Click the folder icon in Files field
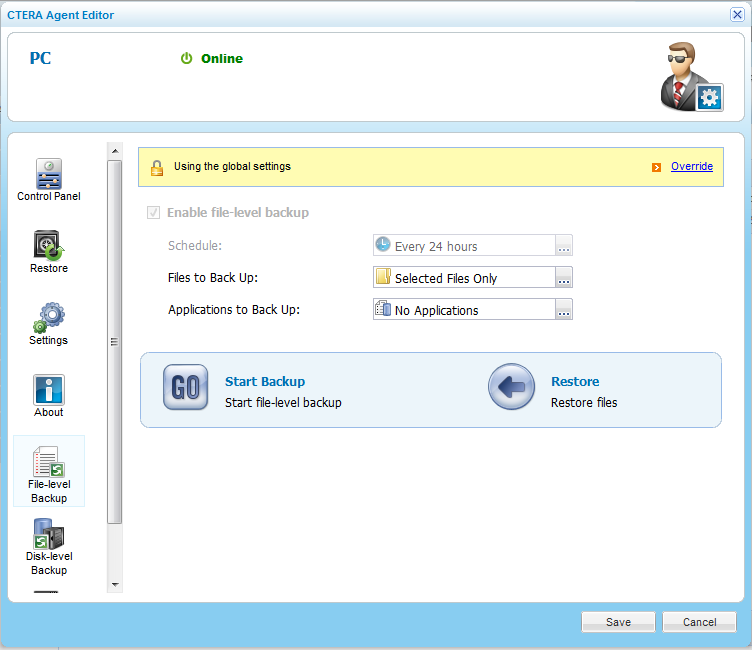The width and height of the screenshot is (752, 650). pos(383,276)
